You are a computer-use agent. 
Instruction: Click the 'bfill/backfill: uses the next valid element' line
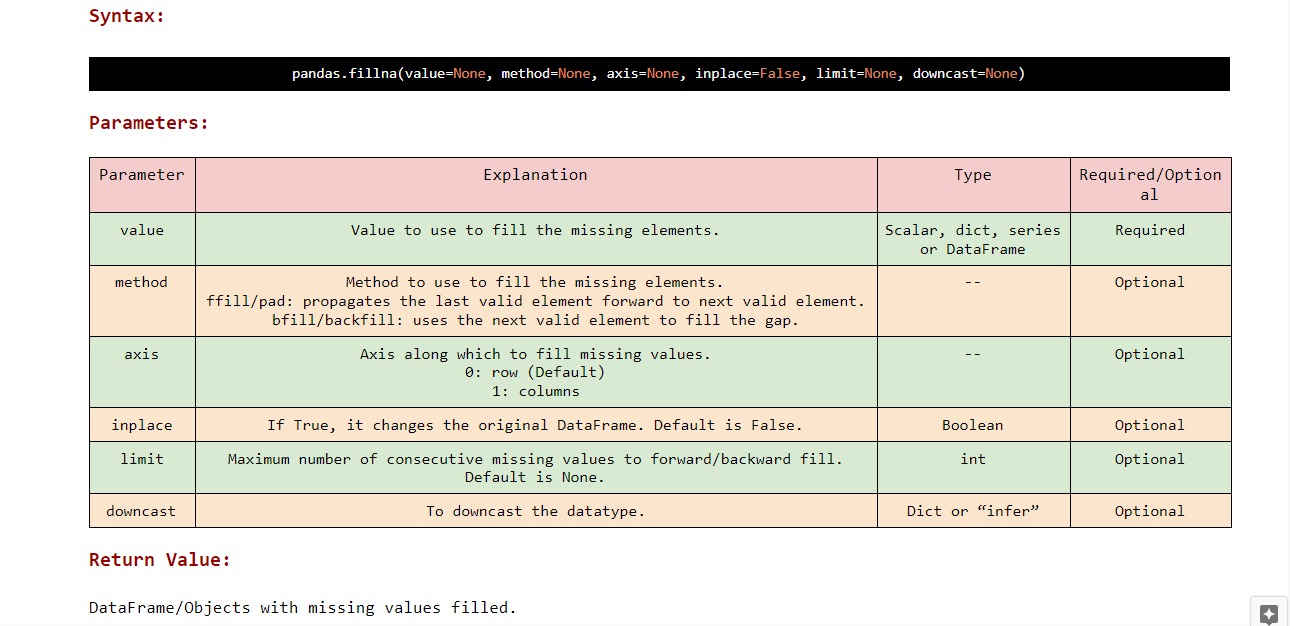click(x=535, y=320)
